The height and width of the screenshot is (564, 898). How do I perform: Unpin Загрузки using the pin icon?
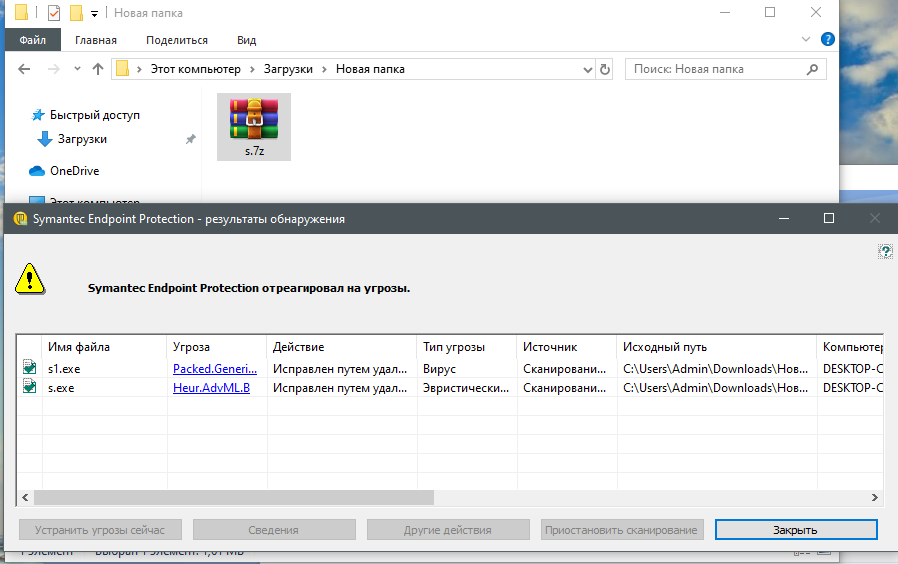[x=191, y=139]
